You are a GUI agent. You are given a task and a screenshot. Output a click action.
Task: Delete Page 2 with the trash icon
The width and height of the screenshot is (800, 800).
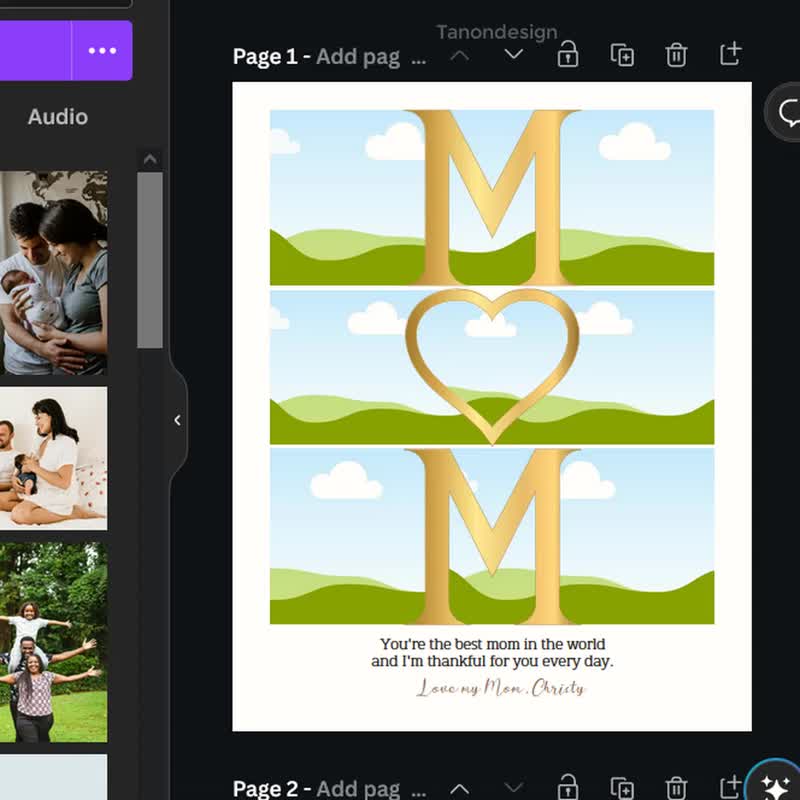(676, 787)
